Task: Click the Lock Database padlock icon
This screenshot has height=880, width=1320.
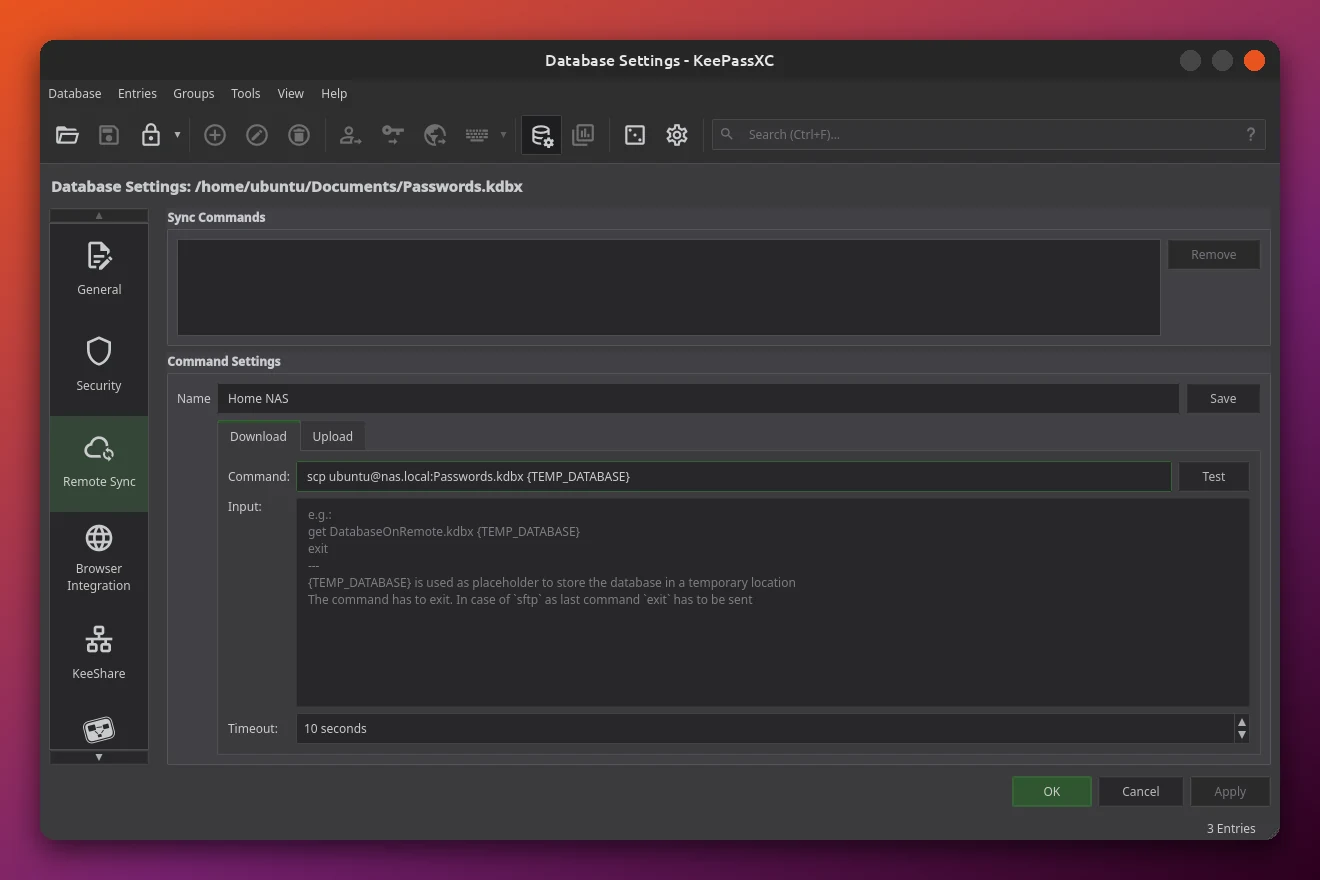Action: [151, 135]
